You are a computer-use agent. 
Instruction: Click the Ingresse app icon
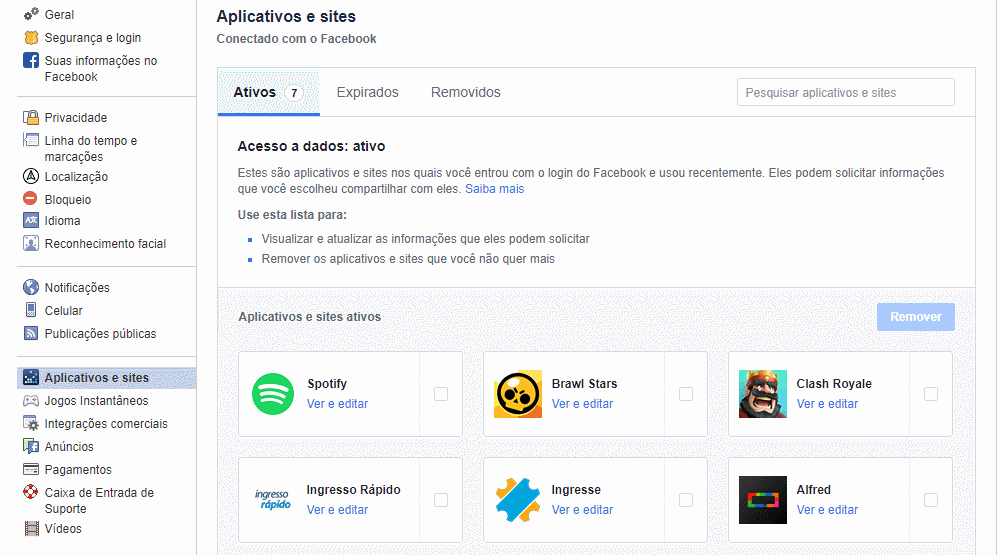click(518, 500)
